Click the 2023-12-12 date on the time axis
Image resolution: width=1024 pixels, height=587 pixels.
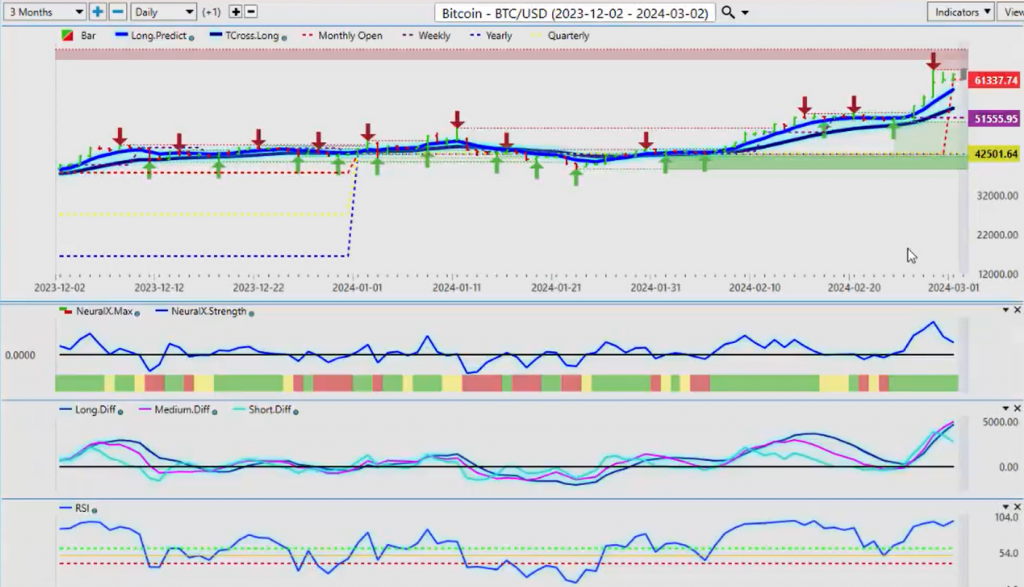click(x=159, y=287)
